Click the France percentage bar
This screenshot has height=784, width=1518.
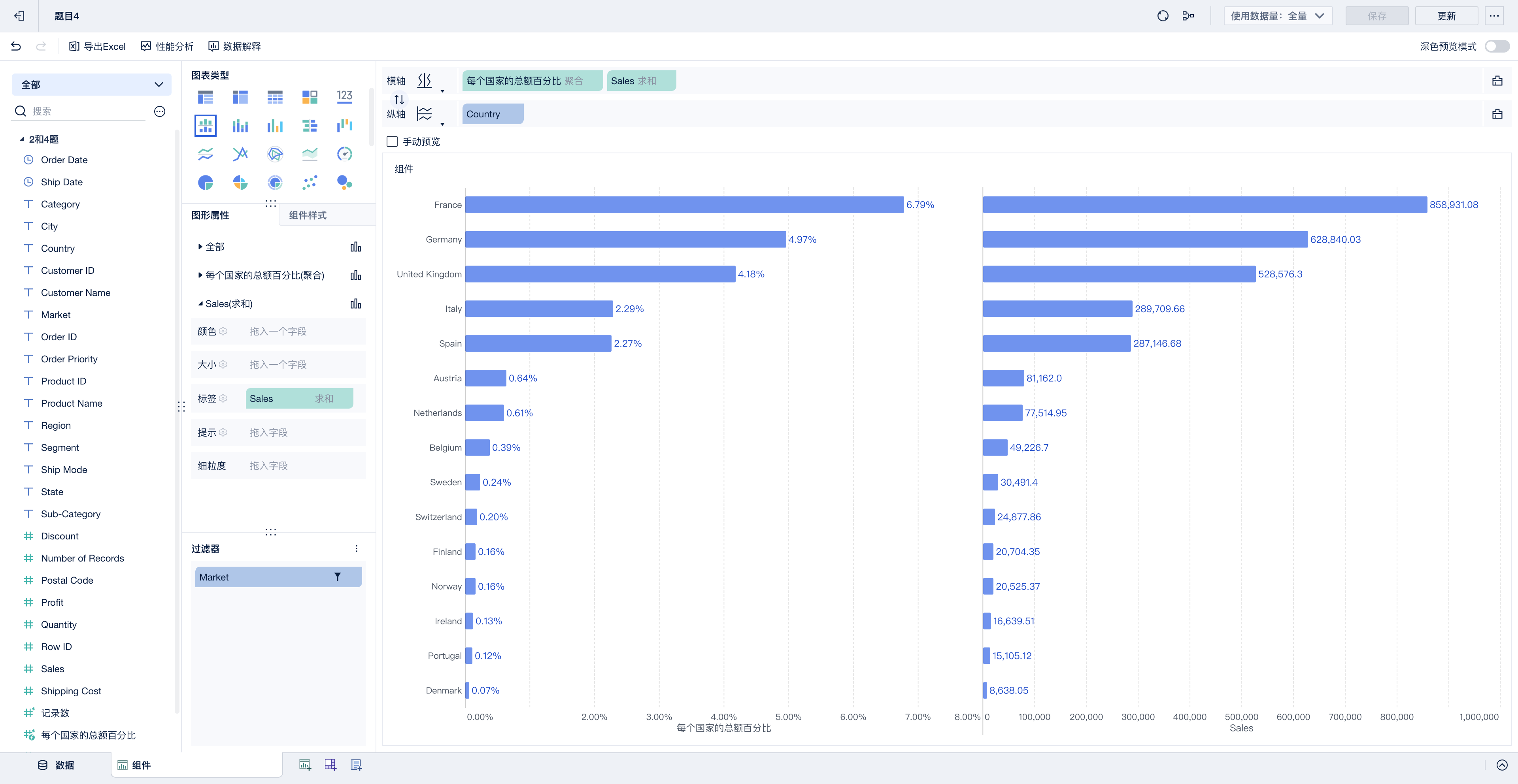pos(684,204)
